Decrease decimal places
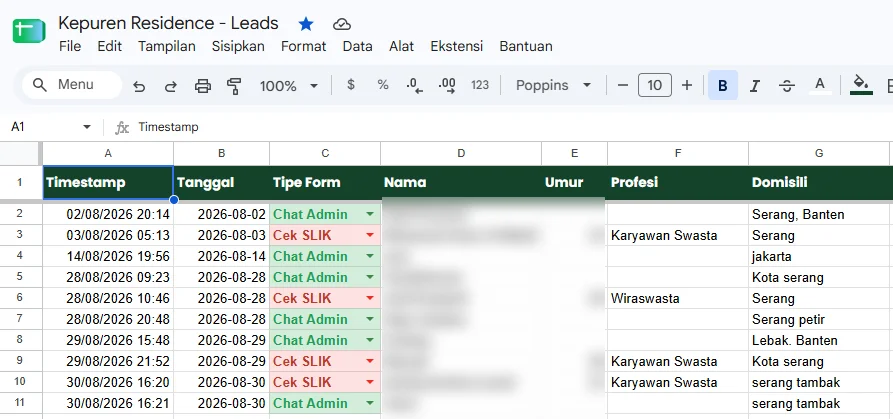The width and height of the screenshot is (893, 419). pos(415,85)
